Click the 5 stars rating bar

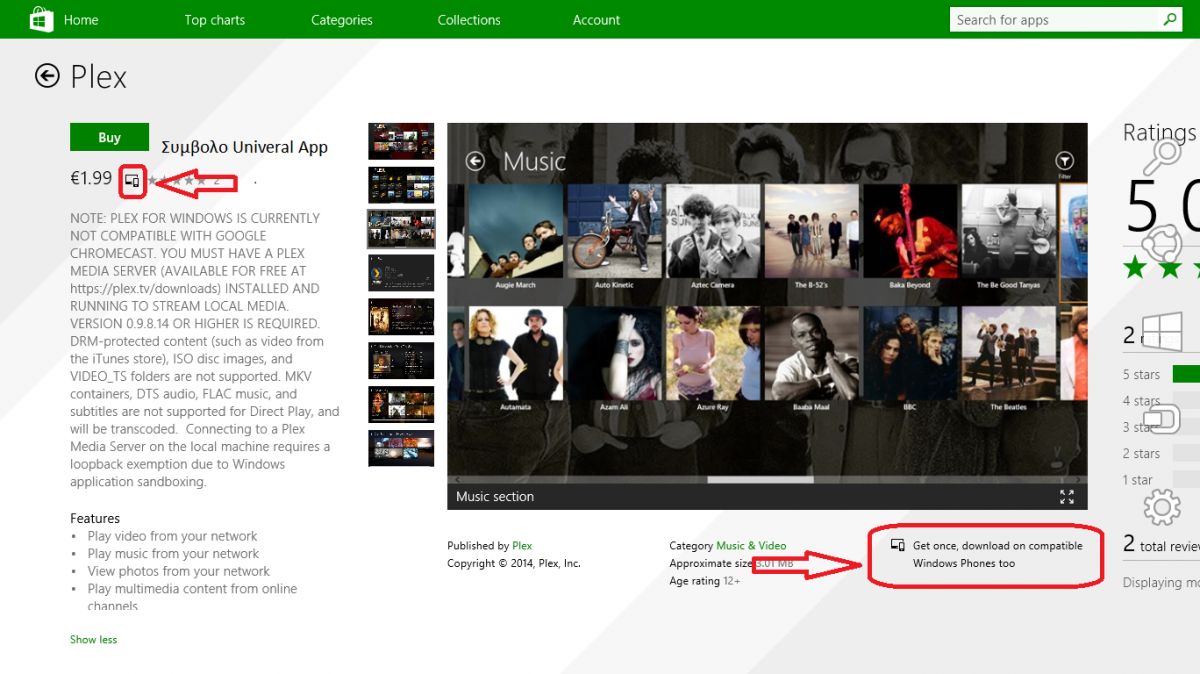coord(1186,374)
